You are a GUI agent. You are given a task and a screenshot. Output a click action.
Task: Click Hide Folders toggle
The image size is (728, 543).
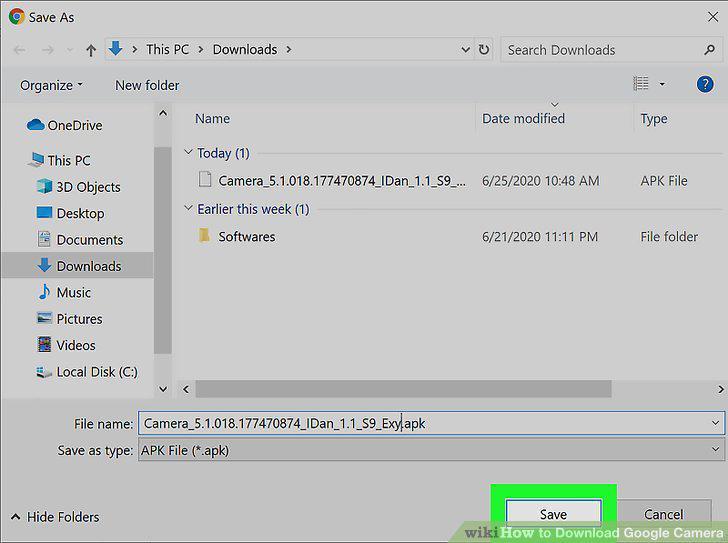pos(55,517)
